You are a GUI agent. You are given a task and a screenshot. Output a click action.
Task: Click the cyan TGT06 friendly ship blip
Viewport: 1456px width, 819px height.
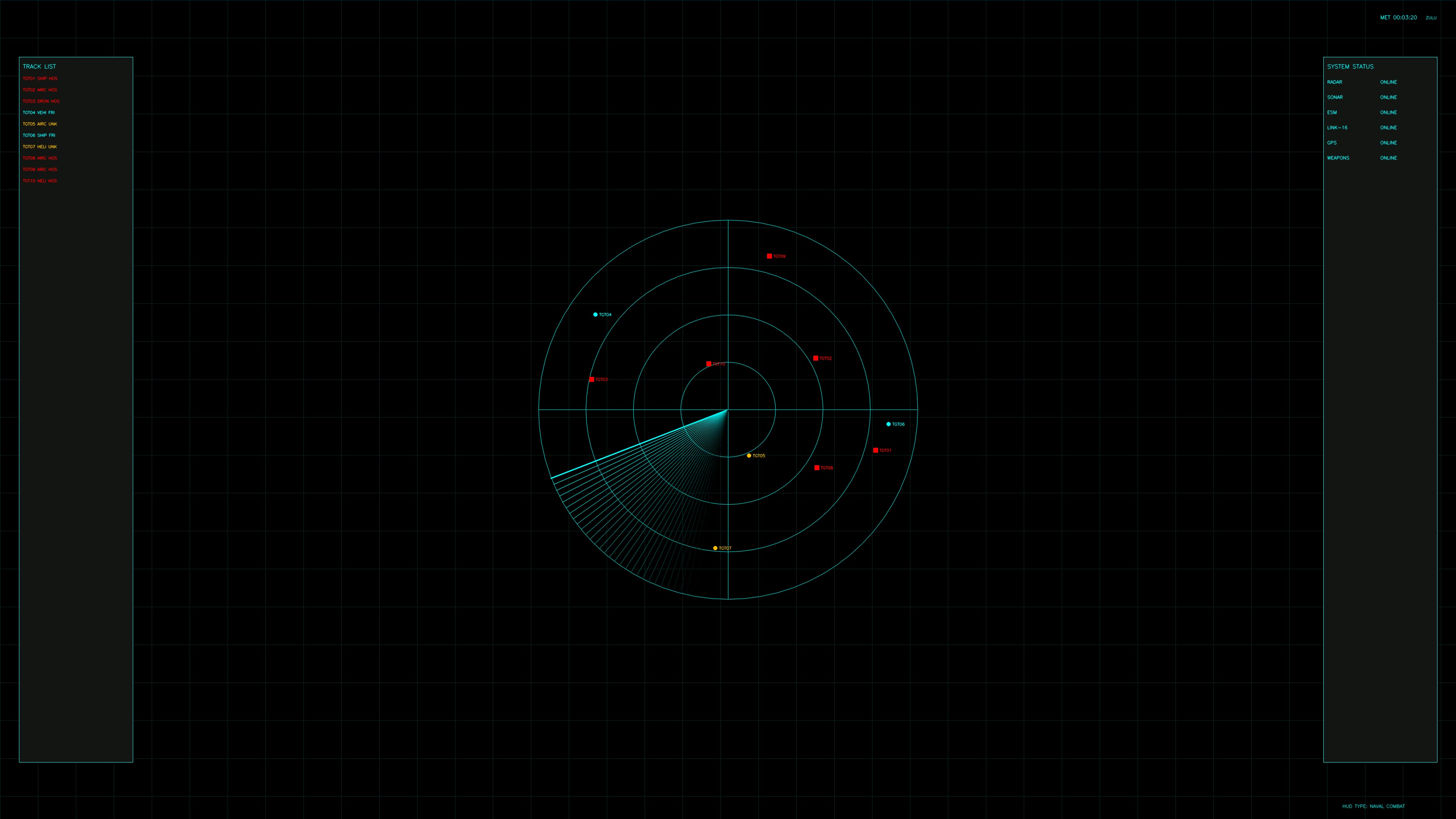point(888,424)
